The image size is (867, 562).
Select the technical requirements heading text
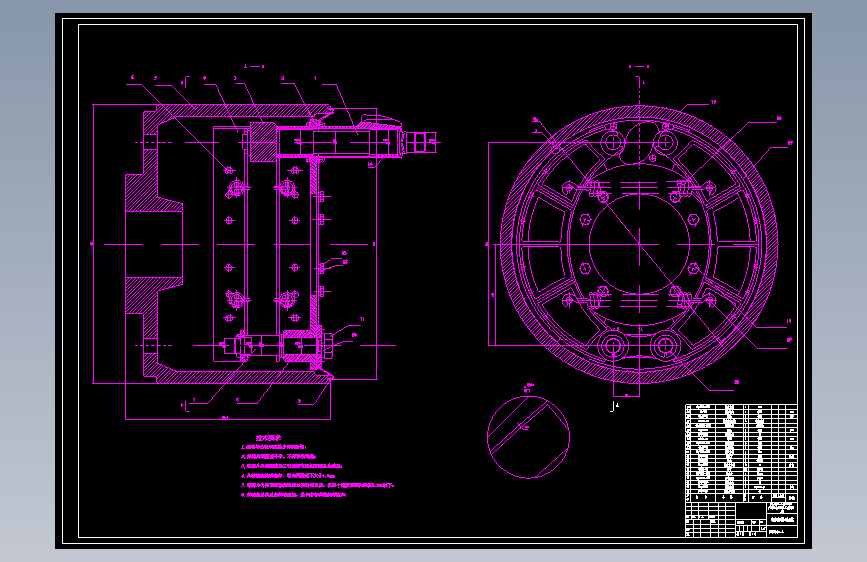click(x=268, y=438)
